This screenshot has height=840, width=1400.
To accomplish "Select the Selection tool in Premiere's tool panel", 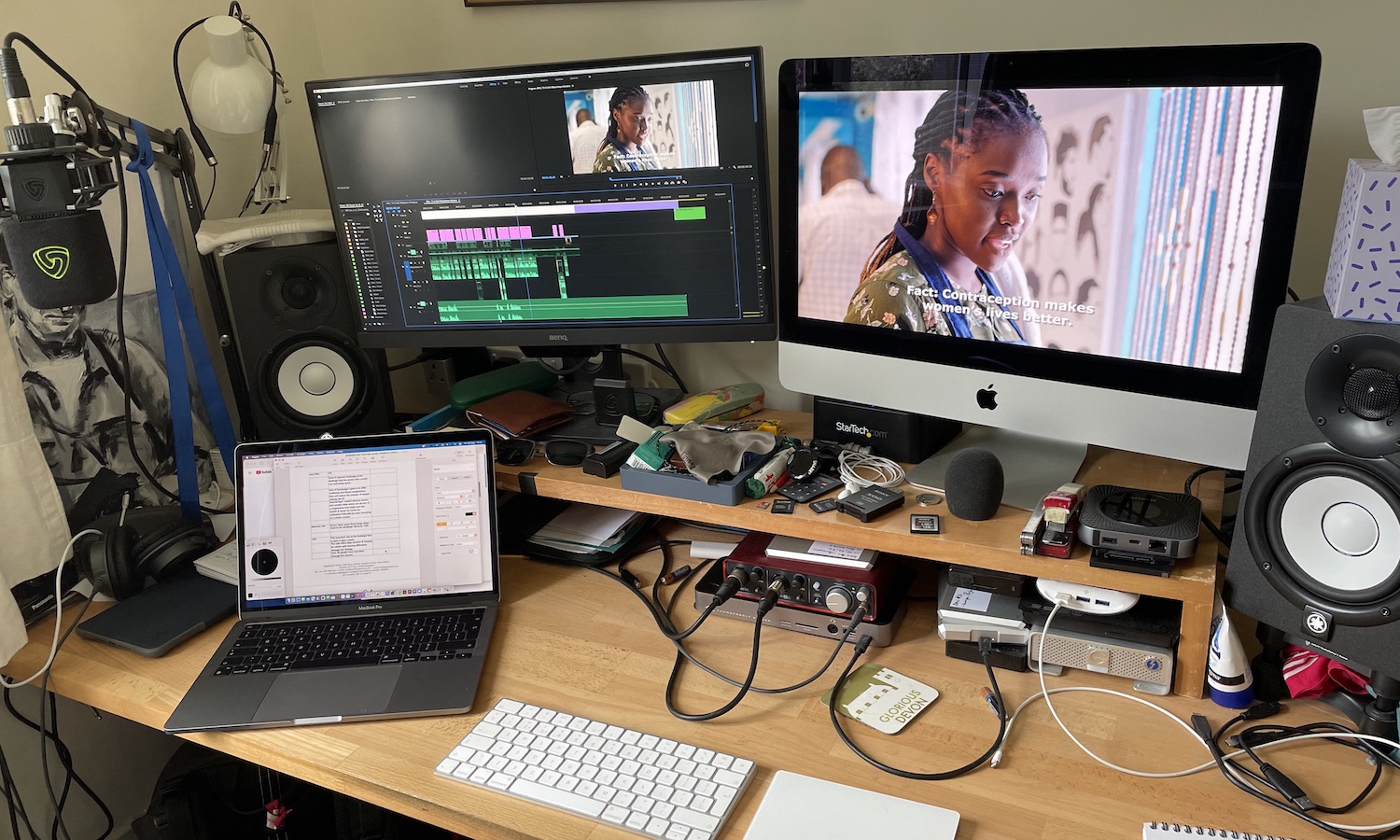I will [374, 206].
